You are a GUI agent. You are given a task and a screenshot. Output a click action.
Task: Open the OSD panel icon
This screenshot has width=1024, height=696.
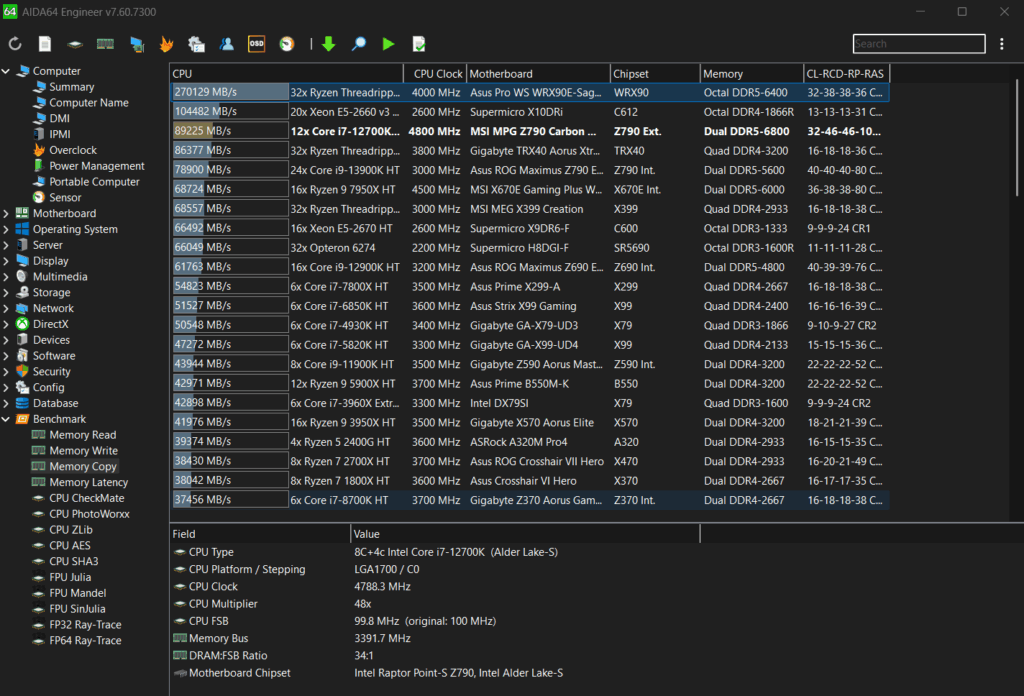pos(256,44)
